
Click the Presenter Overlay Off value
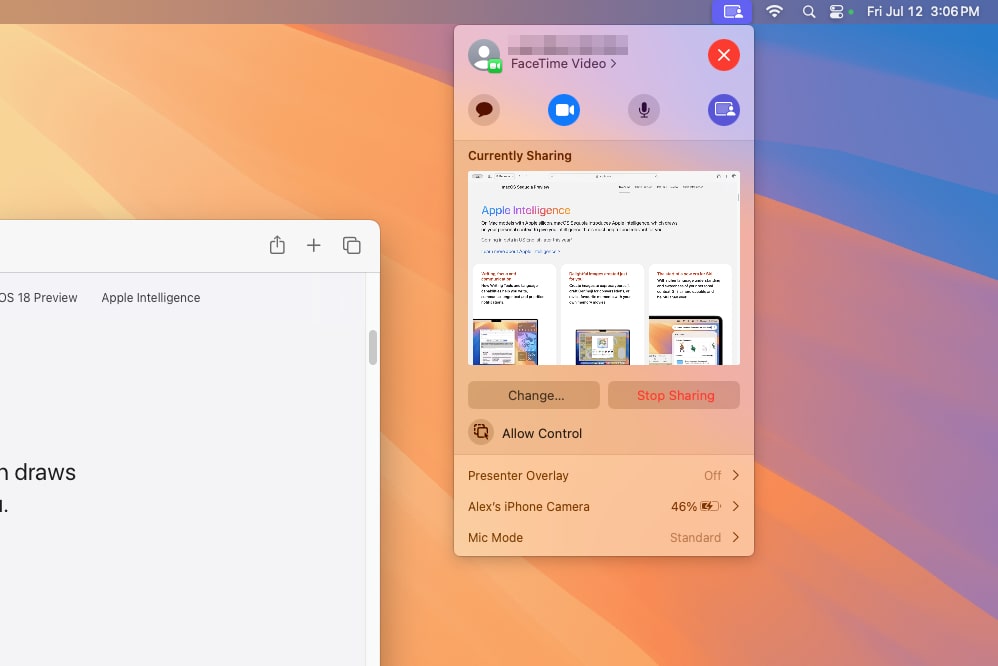pyautogui.click(x=712, y=476)
